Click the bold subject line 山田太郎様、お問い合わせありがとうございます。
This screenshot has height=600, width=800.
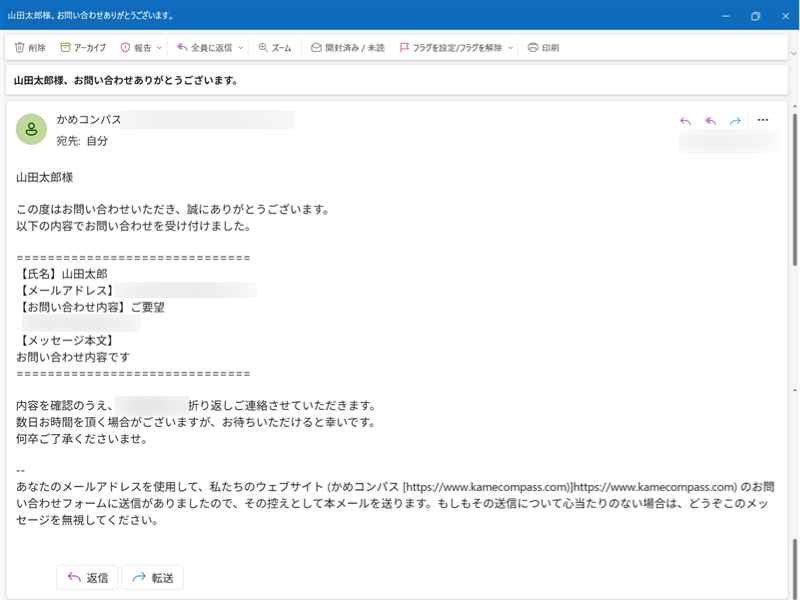coord(126,81)
